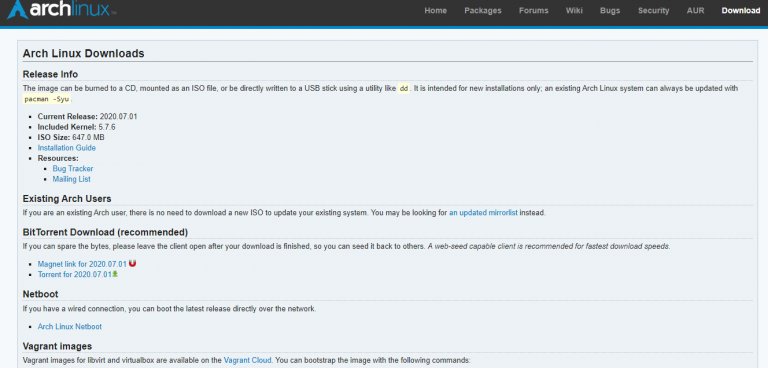Click 'BitTorrent Download (recommended)' heading

(x=105, y=232)
